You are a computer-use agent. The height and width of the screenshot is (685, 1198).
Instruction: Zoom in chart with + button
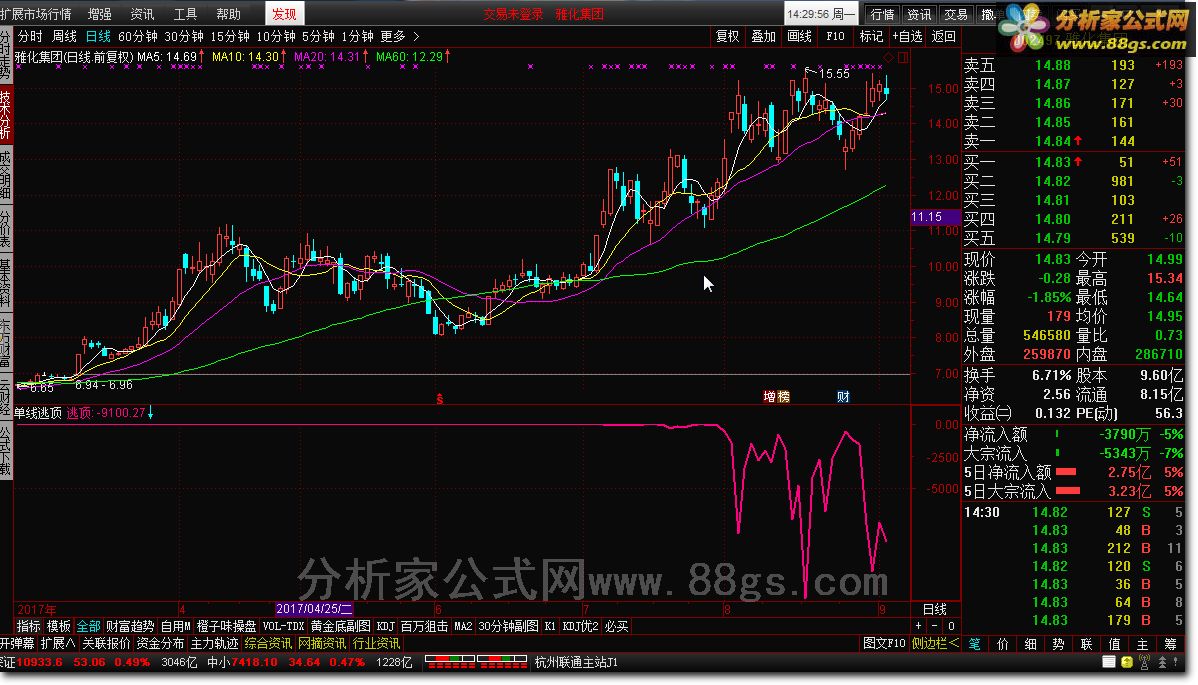(919, 626)
